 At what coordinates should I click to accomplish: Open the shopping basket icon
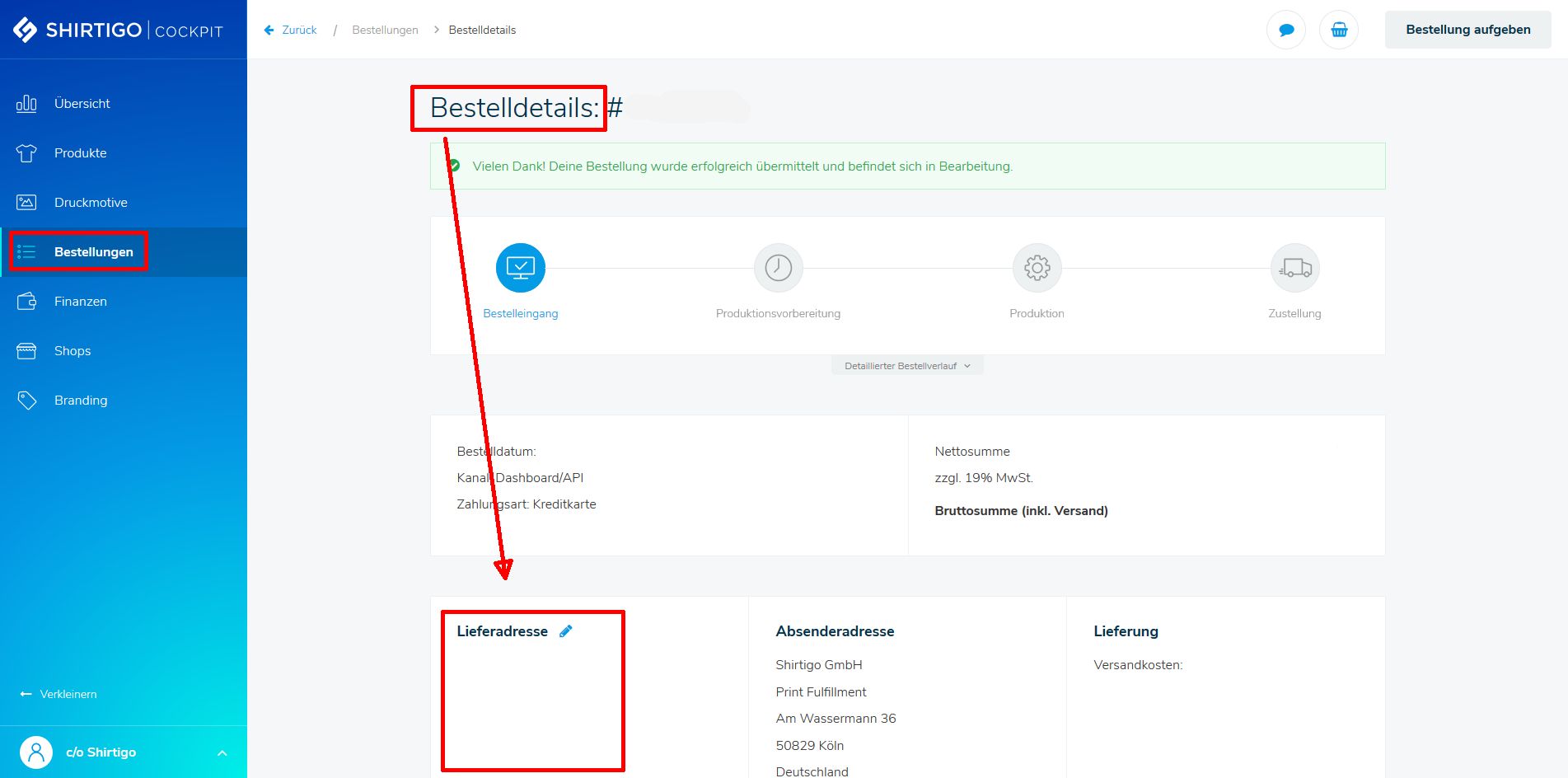1339,30
